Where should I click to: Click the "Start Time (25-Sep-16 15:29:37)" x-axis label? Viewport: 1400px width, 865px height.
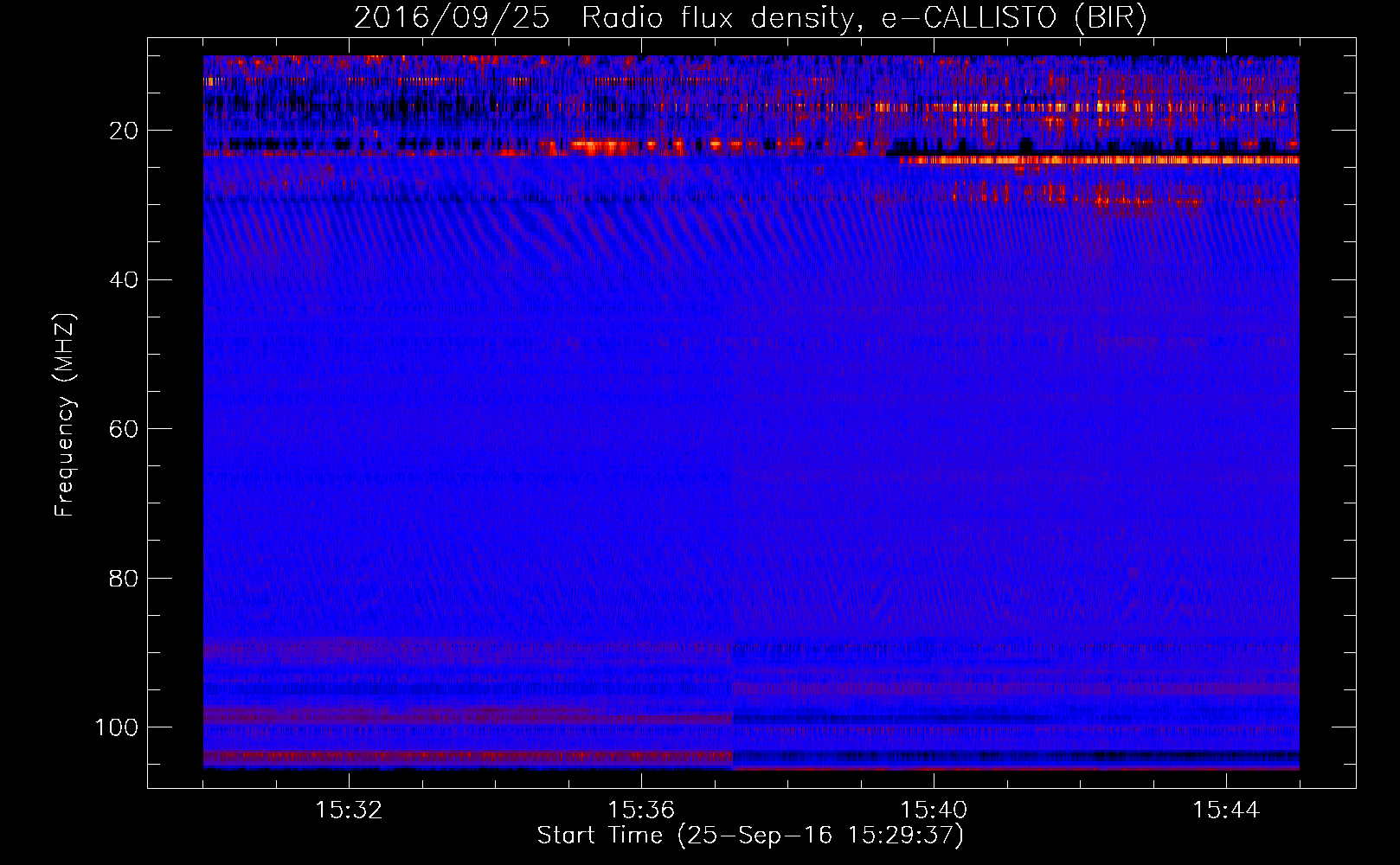point(750,836)
